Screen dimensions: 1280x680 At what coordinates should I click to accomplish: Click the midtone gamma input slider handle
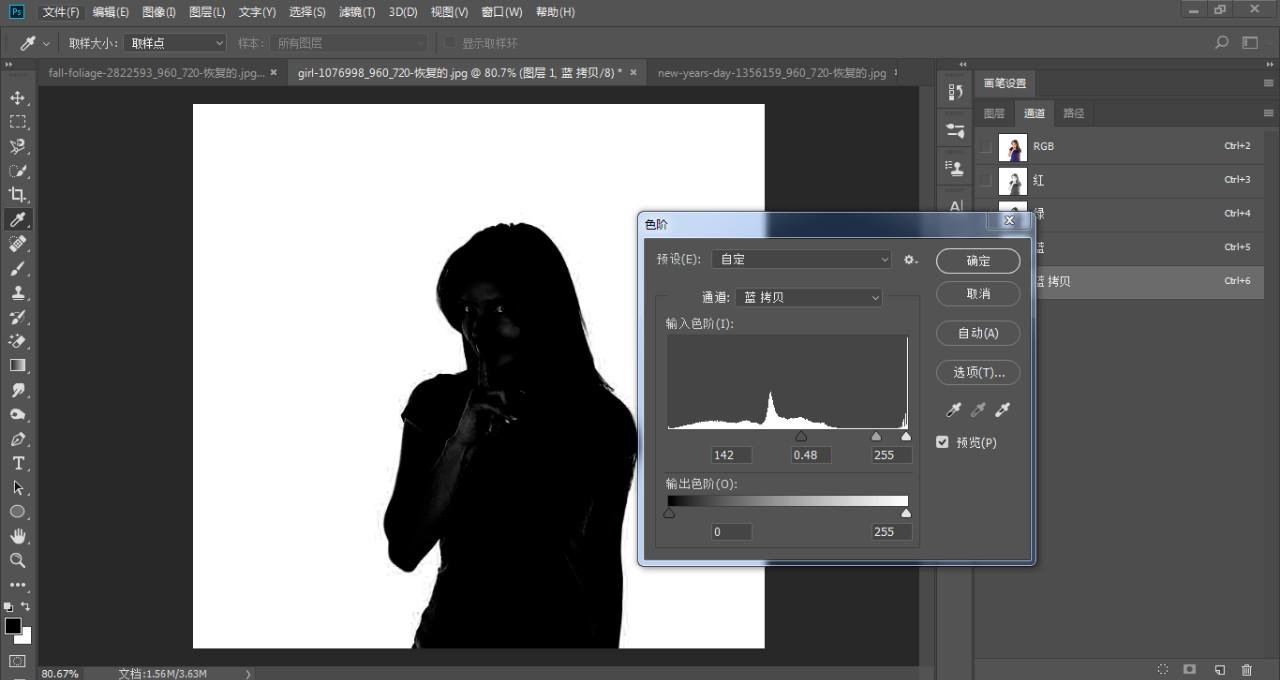click(801, 437)
